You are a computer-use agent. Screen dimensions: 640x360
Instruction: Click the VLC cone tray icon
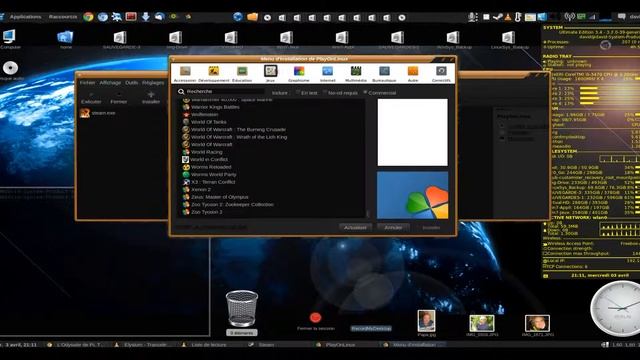508,17
